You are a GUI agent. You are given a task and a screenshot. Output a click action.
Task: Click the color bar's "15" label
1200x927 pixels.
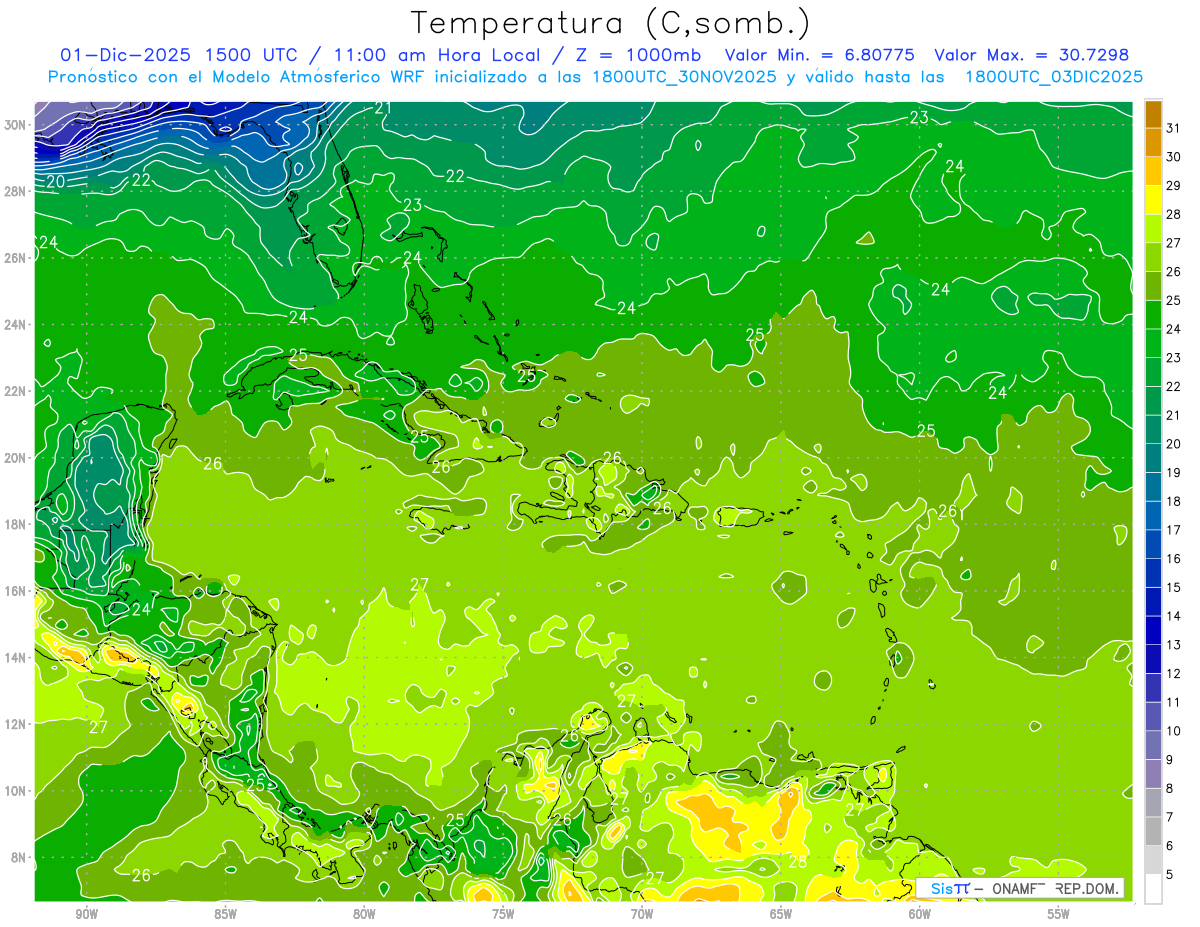[x=1174, y=587]
